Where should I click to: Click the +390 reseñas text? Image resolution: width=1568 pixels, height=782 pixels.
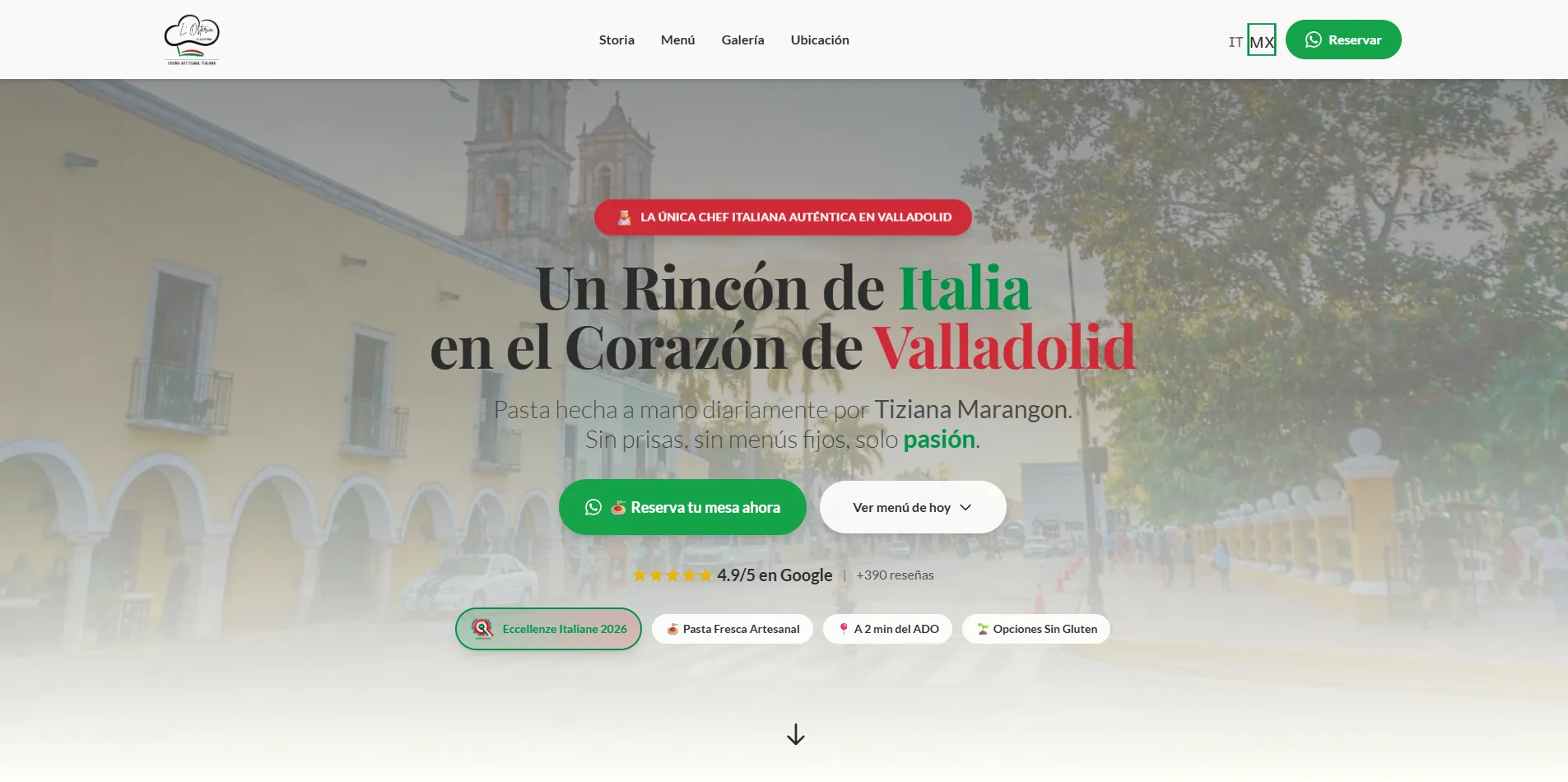[x=895, y=575]
